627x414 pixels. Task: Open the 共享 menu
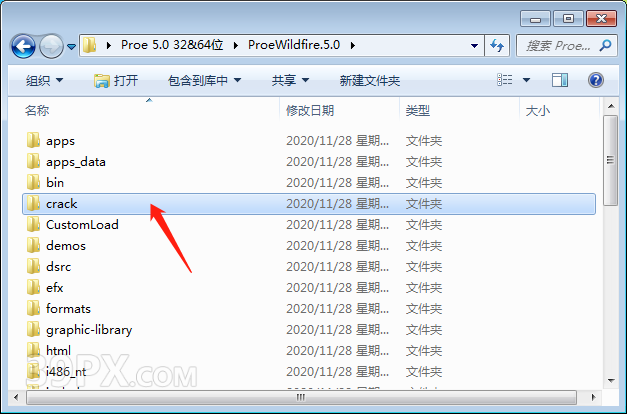290,80
